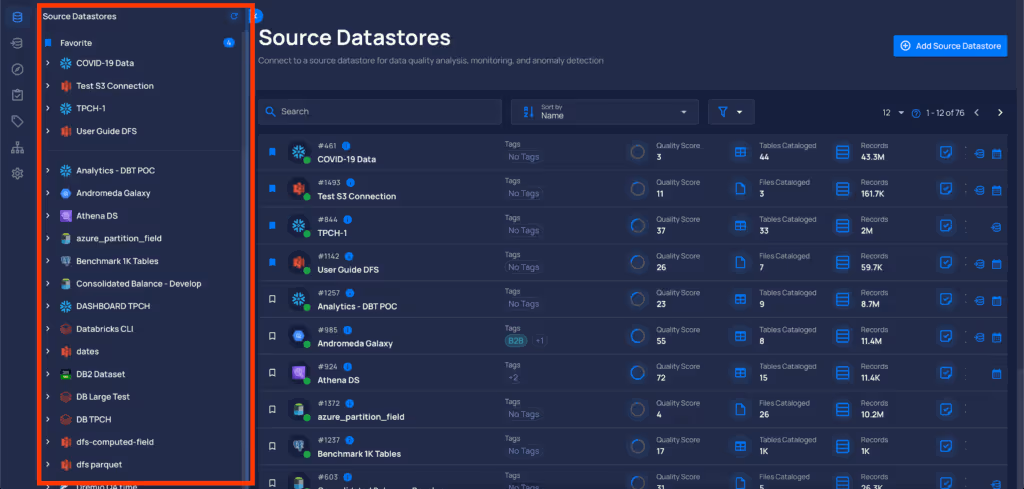This screenshot has height=489, width=1024.
Task: Bookmark the Andromeda Galaxy row
Action: coord(272,336)
